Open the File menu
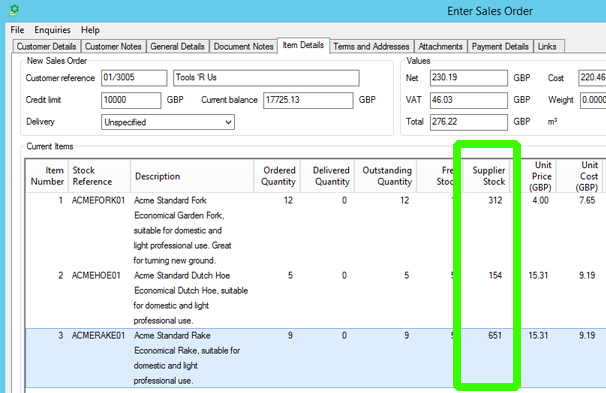The image size is (606, 393). pos(17,30)
